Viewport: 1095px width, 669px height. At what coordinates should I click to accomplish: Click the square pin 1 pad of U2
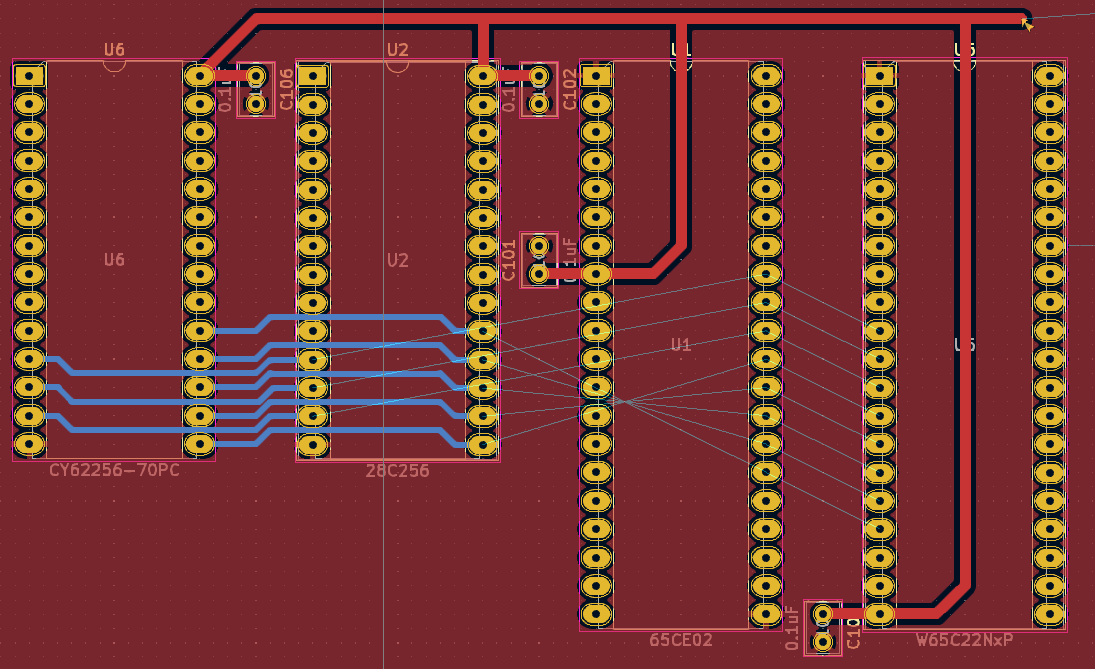(313, 75)
